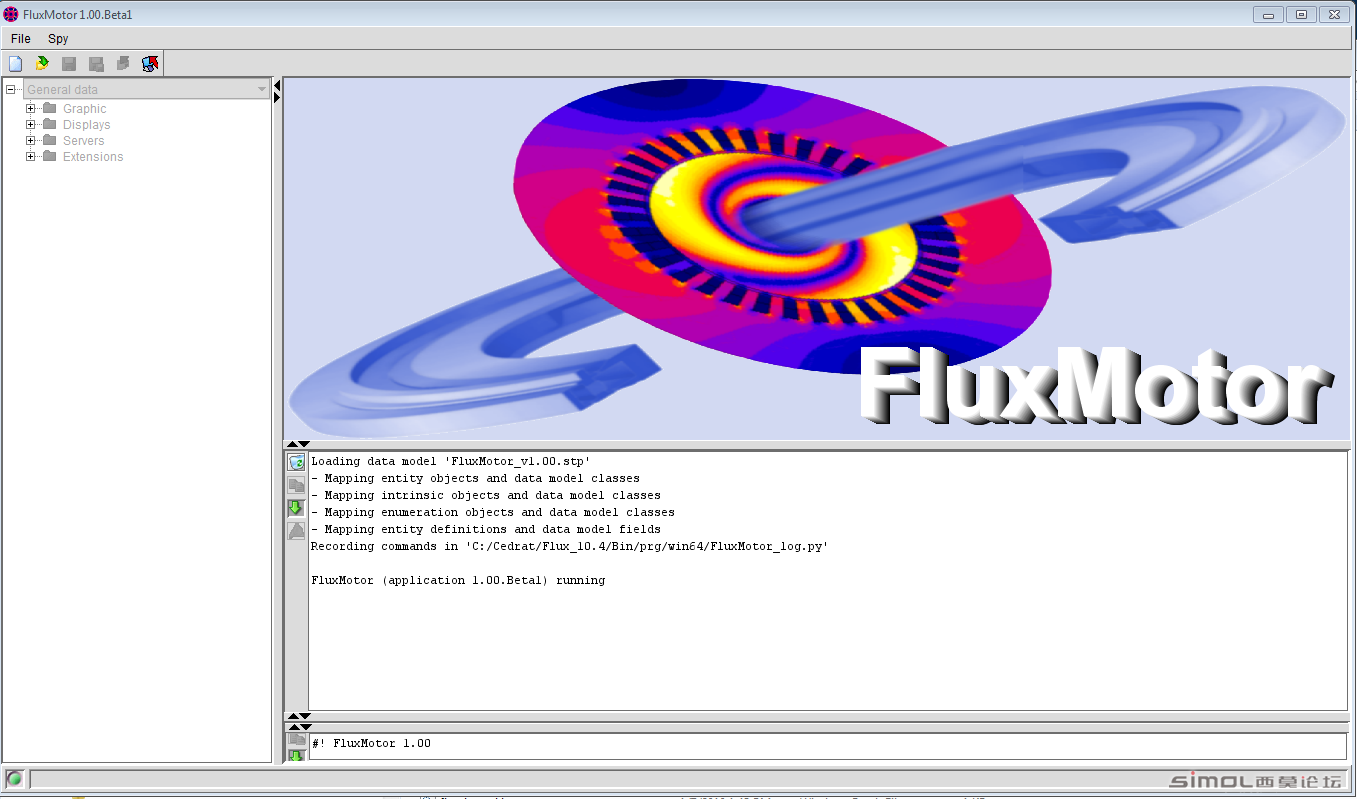Viewport: 1357px width, 799px height.
Task: Select the Servers tree item label
Action: click(x=83, y=141)
